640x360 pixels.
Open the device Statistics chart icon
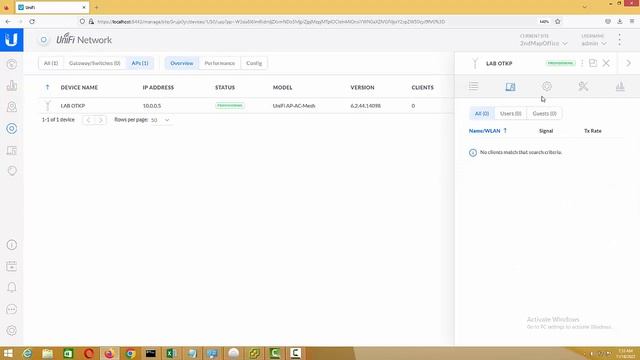tap(620, 86)
